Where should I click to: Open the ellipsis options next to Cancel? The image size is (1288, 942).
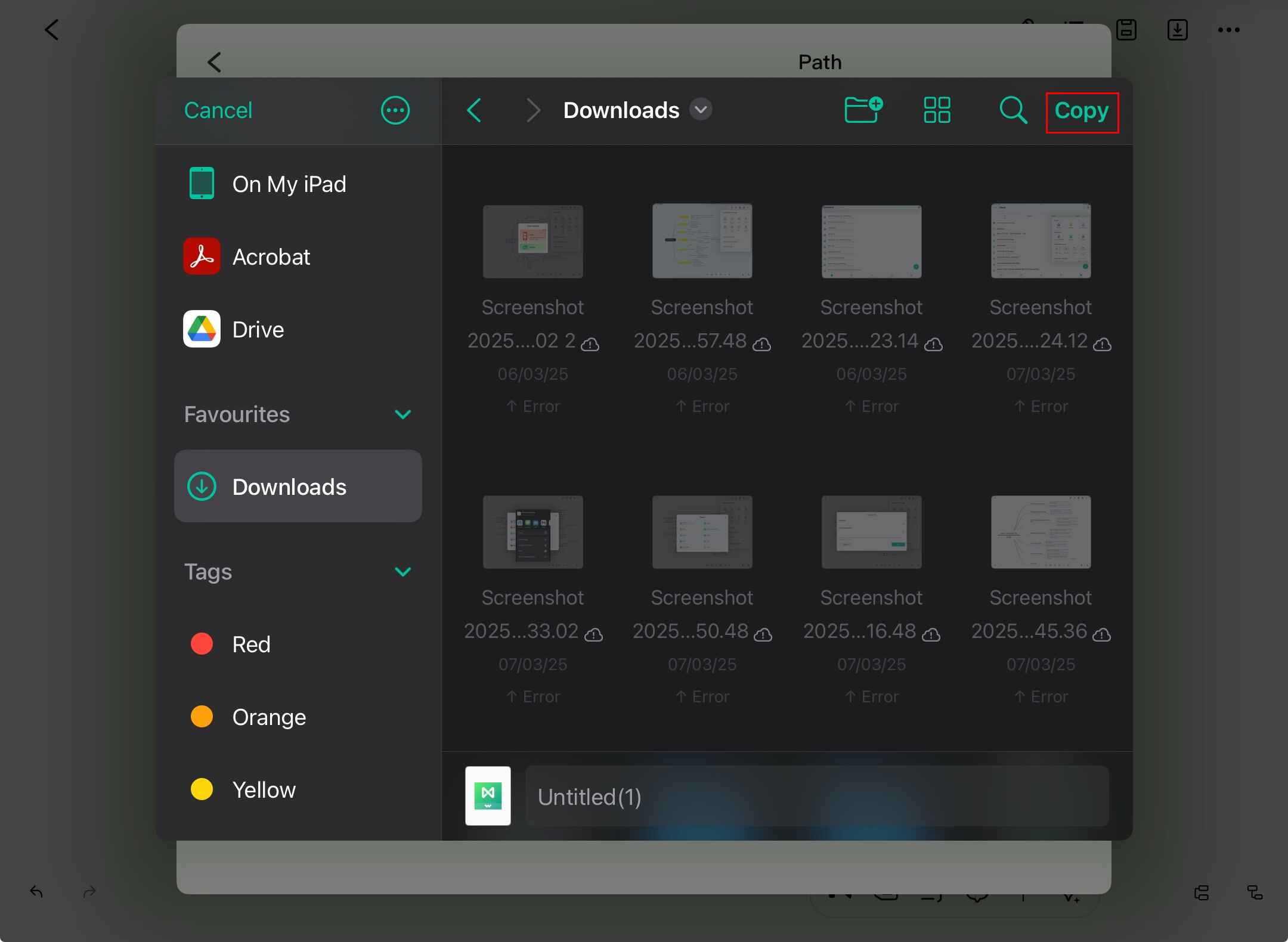point(395,110)
